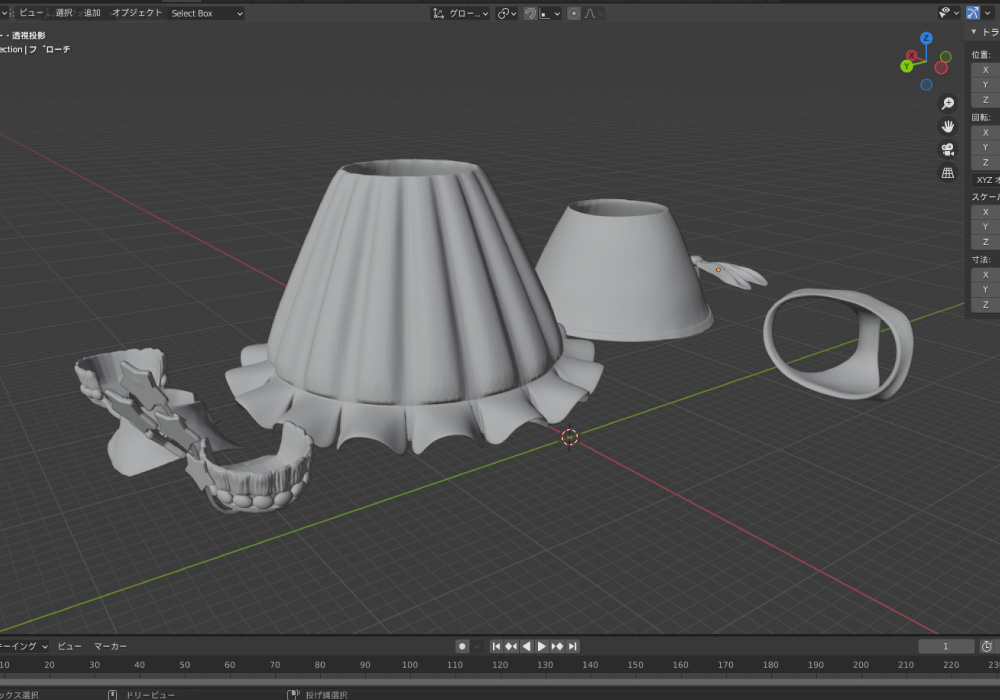Open the ビュー menu in 3D viewport header

pos(31,13)
